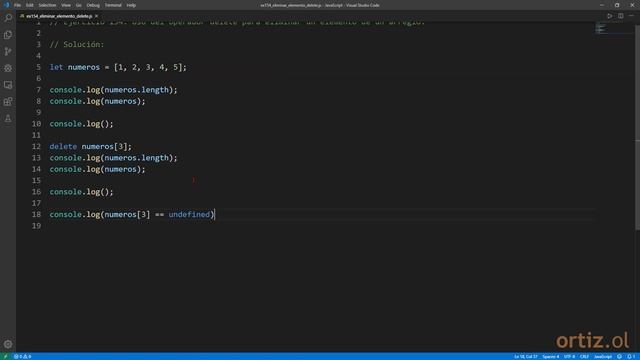The width and height of the screenshot is (640, 360).
Task: Click the '// Solución:' comment
Action: (77, 44)
